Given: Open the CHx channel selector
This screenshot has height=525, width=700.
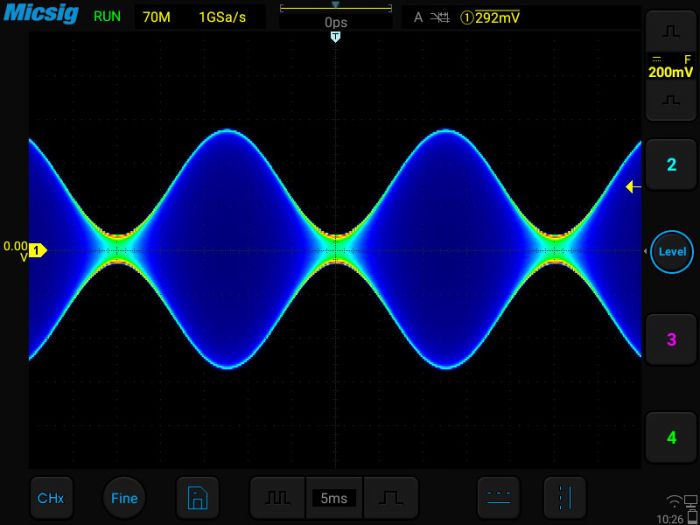Looking at the screenshot, I should pos(51,498).
